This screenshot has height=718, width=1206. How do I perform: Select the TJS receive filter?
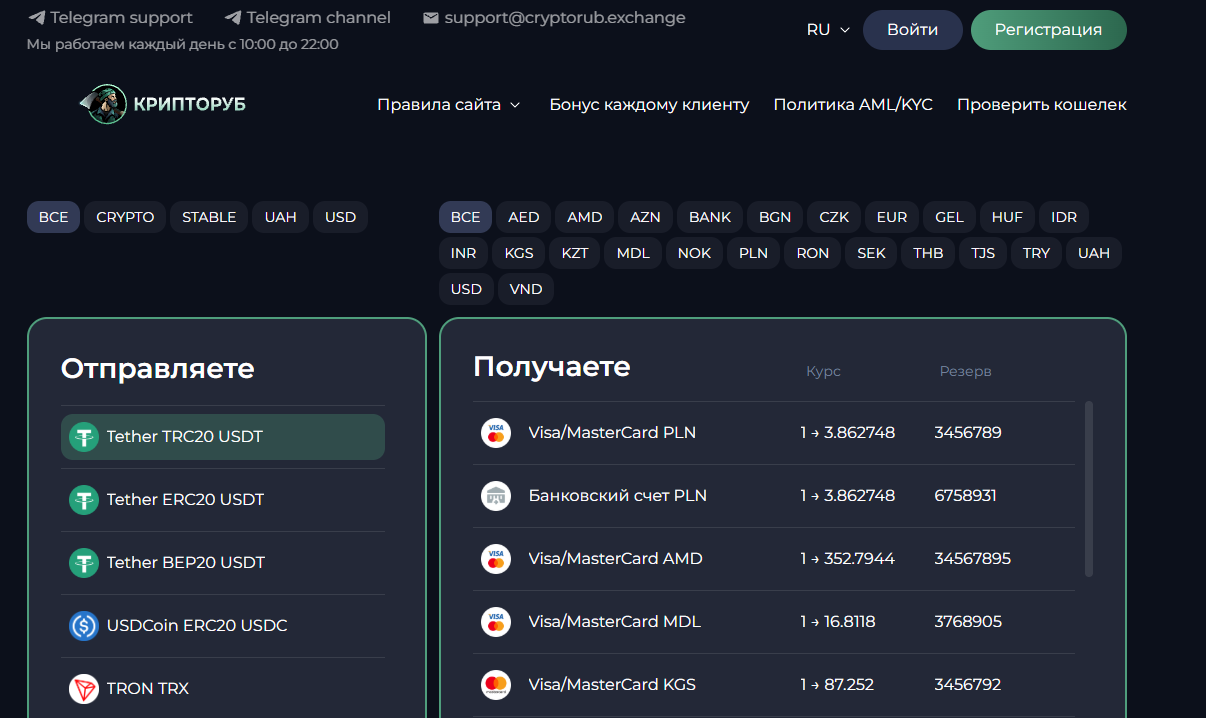[983, 253]
